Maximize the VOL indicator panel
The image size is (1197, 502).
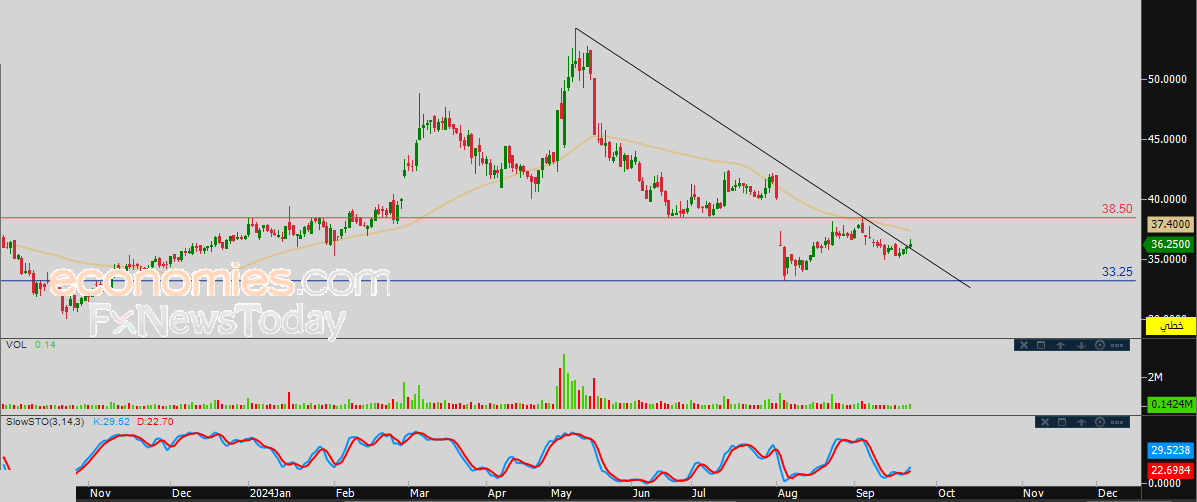tap(1041, 345)
